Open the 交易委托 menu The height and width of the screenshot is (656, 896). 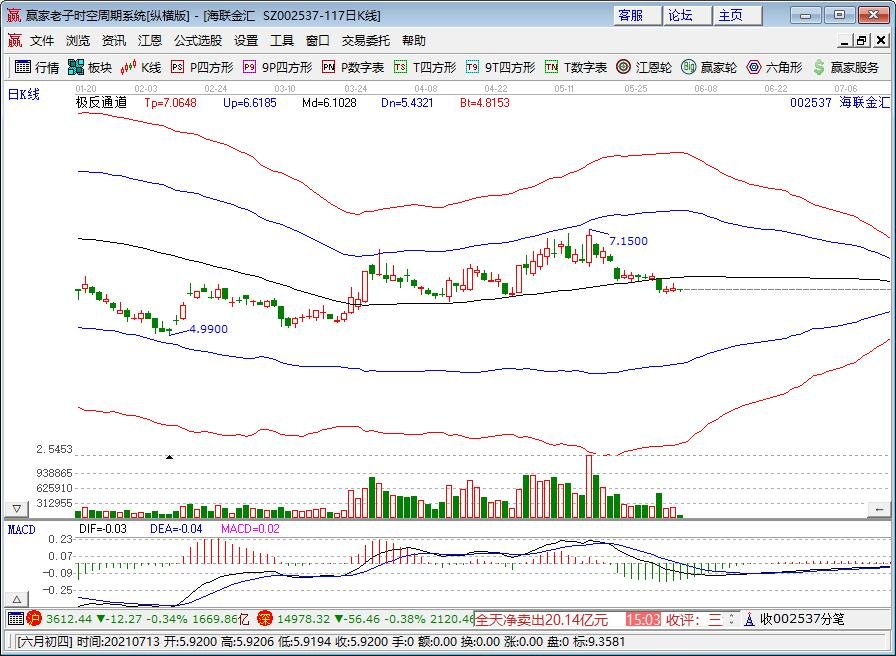[366, 41]
